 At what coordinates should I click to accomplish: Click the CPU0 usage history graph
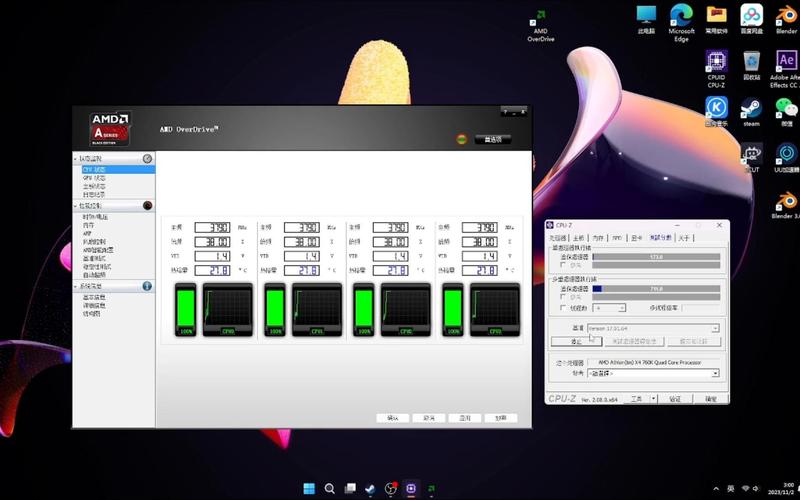228,310
